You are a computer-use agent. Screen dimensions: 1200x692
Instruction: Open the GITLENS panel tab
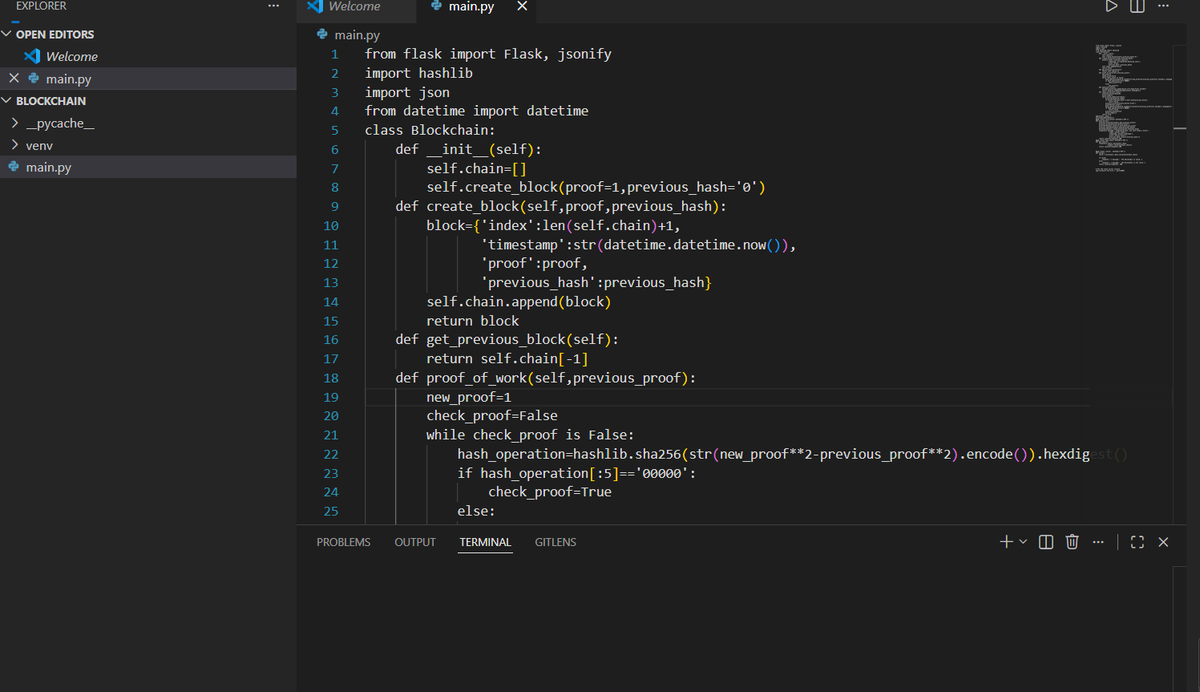pos(555,542)
